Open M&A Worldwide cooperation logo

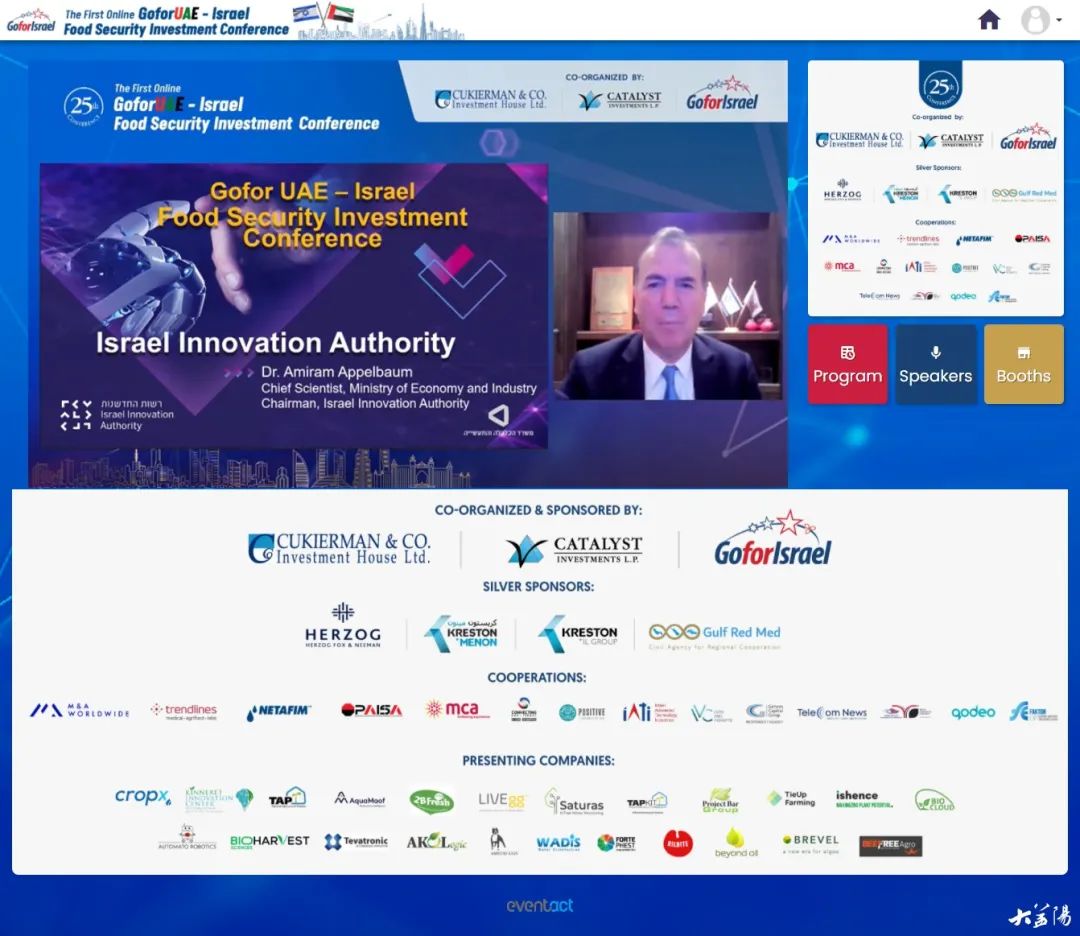(80, 710)
